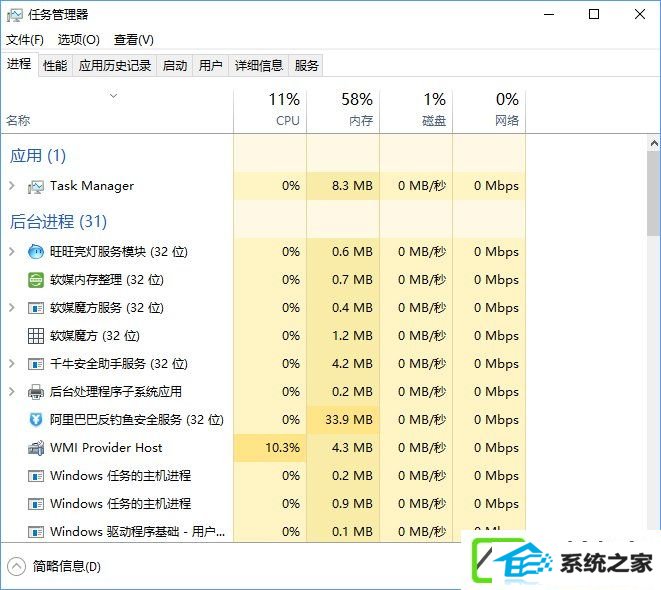Sort by the 内存 column header

point(343,112)
